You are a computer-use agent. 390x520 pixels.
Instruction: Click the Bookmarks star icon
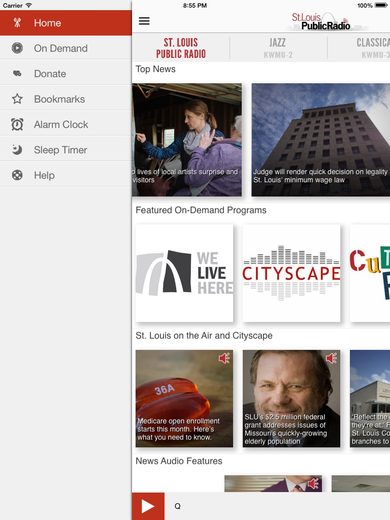click(x=17, y=99)
